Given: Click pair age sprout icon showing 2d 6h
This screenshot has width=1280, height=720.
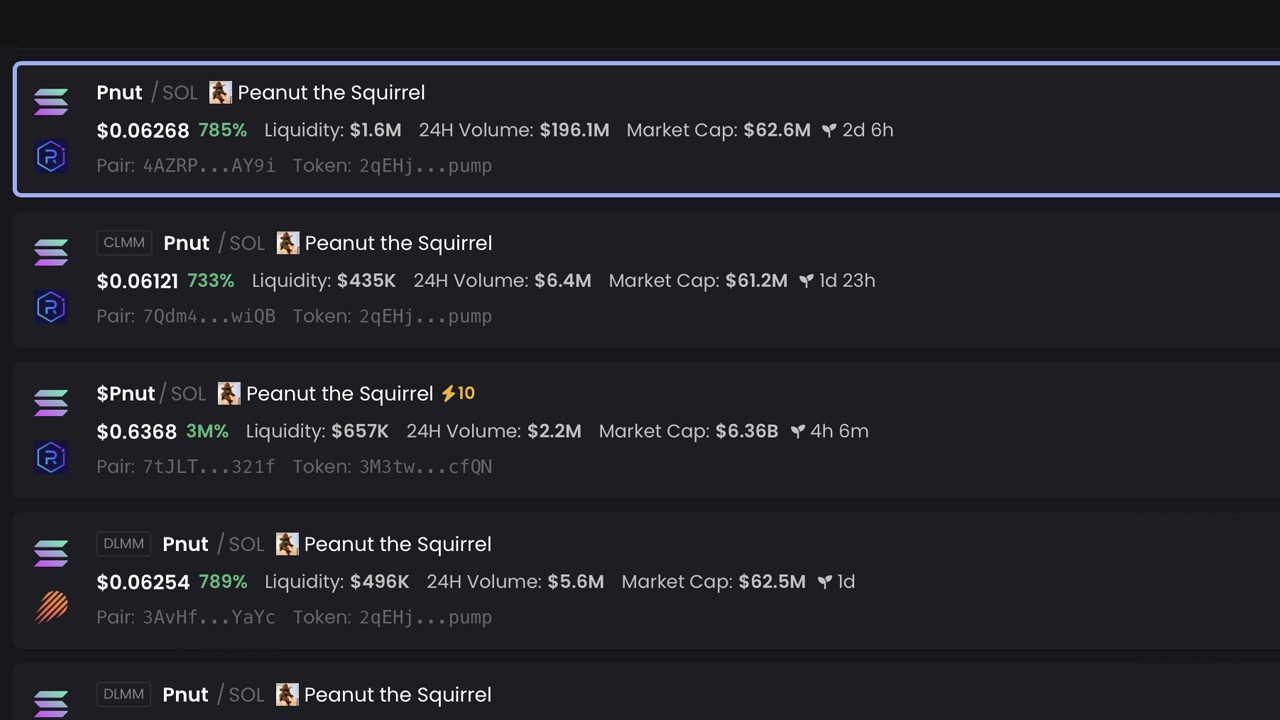Looking at the screenshot, I should [829, 131].
